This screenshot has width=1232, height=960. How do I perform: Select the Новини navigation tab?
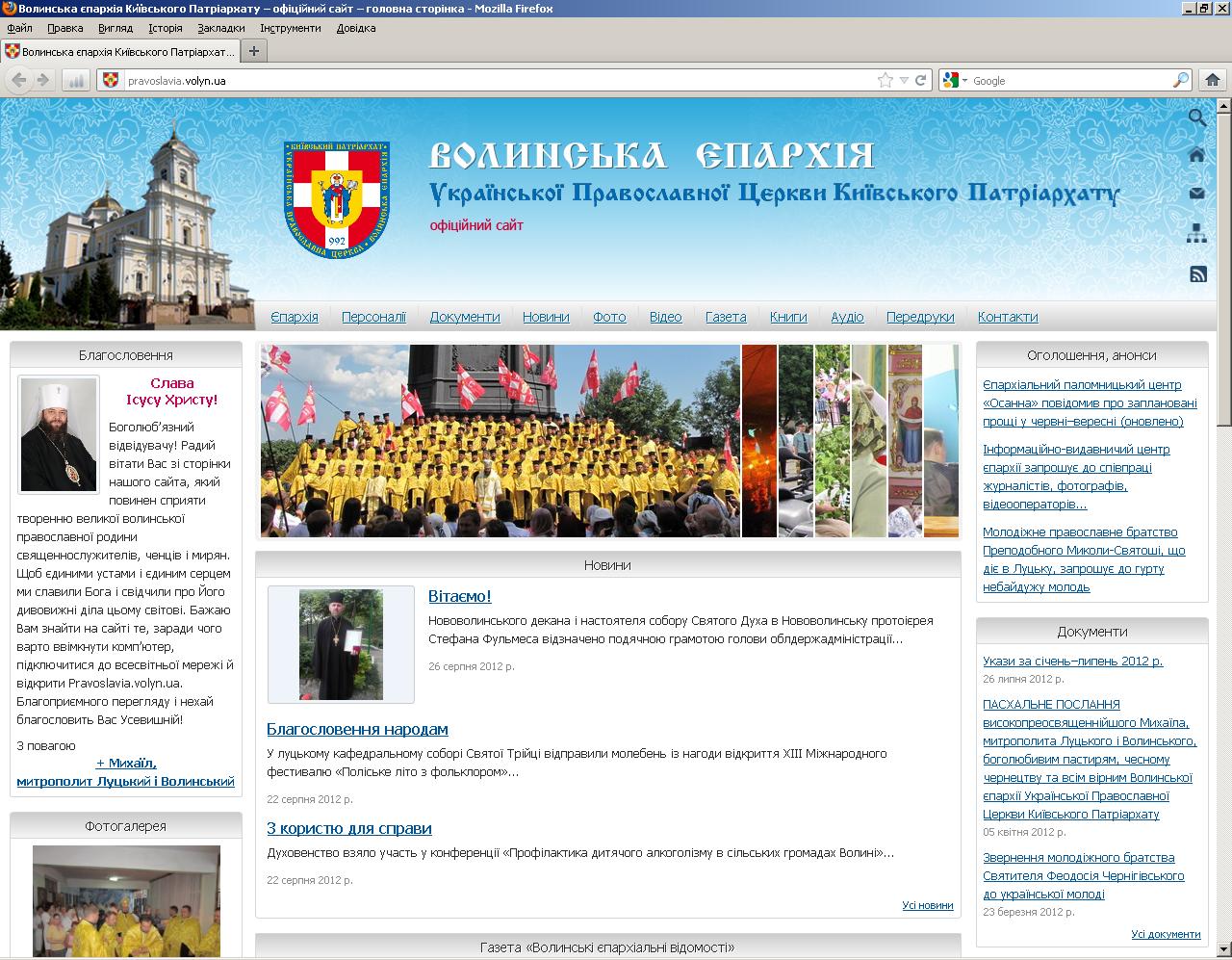[546, 317]
